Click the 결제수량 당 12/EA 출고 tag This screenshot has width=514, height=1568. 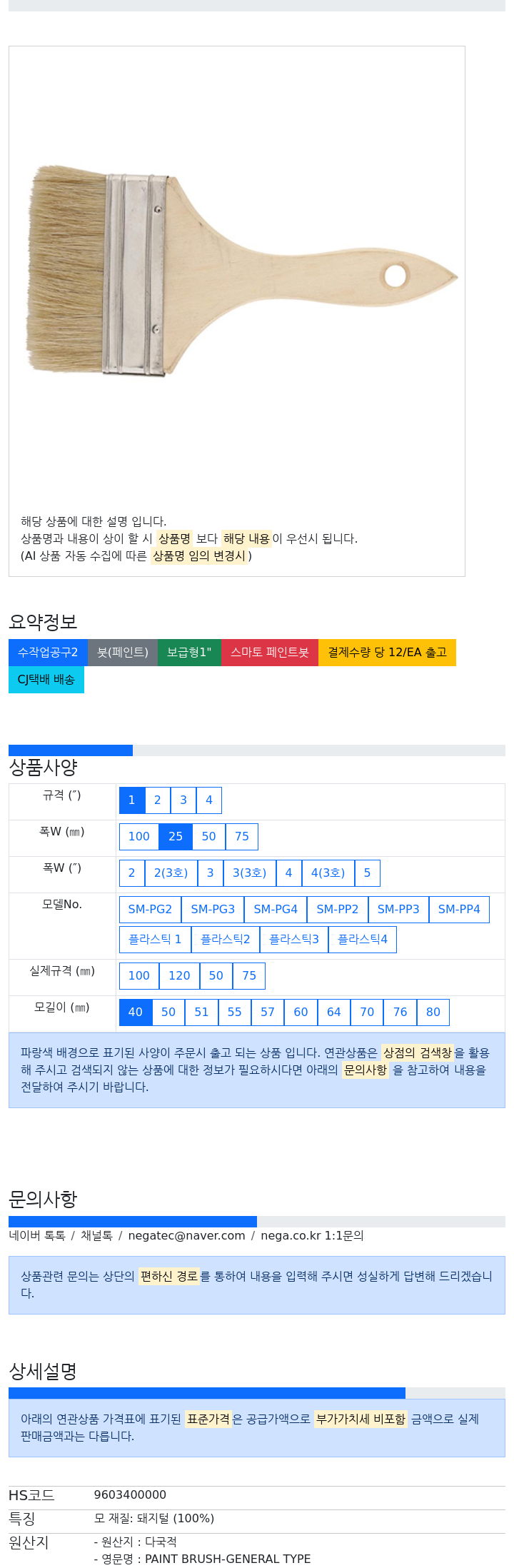pyautogui.click(x=387, y=653)
